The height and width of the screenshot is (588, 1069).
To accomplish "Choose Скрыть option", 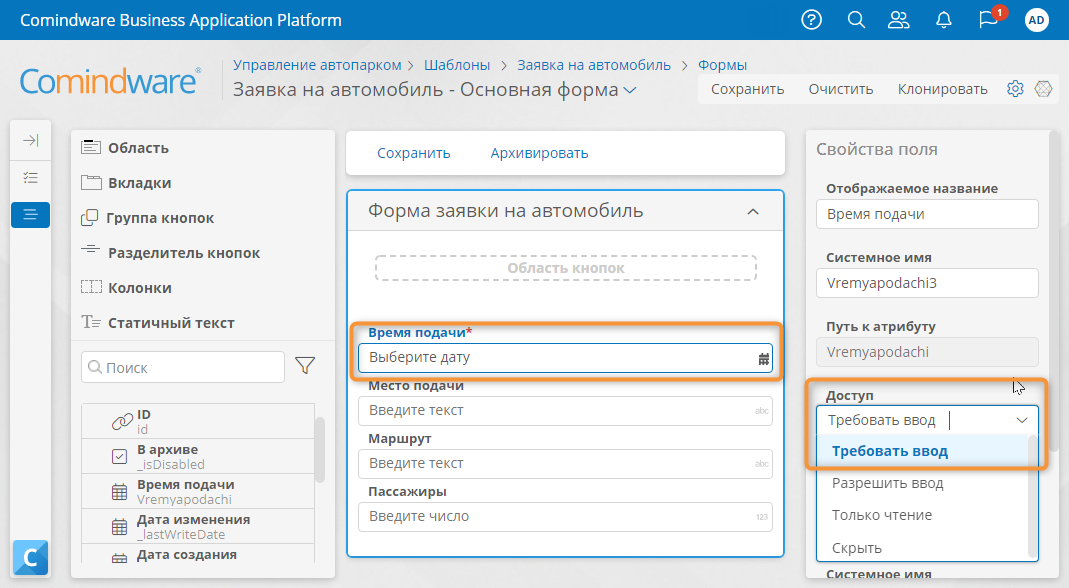I will point(922,547).
